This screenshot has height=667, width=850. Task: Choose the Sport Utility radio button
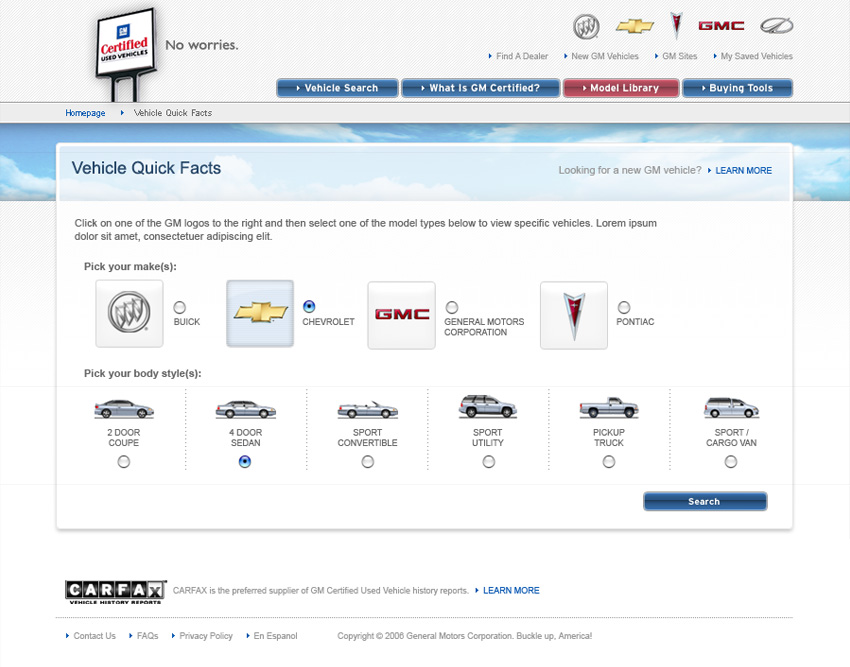click(488, 461)
